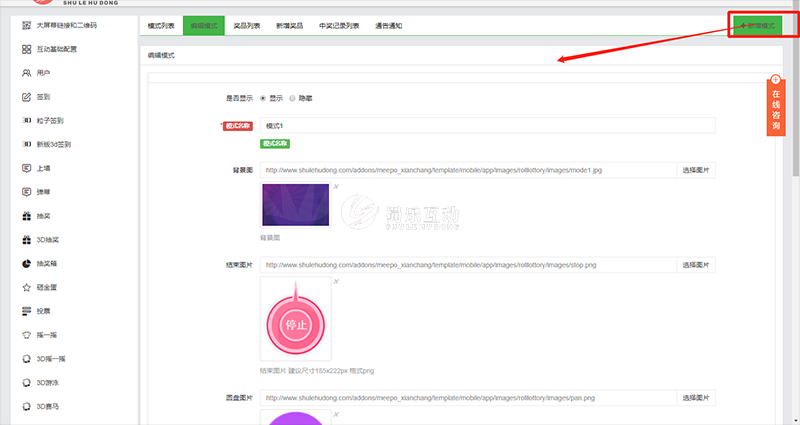
Task: Select the 粒子签到 3D icon
Action: point(27,120)
